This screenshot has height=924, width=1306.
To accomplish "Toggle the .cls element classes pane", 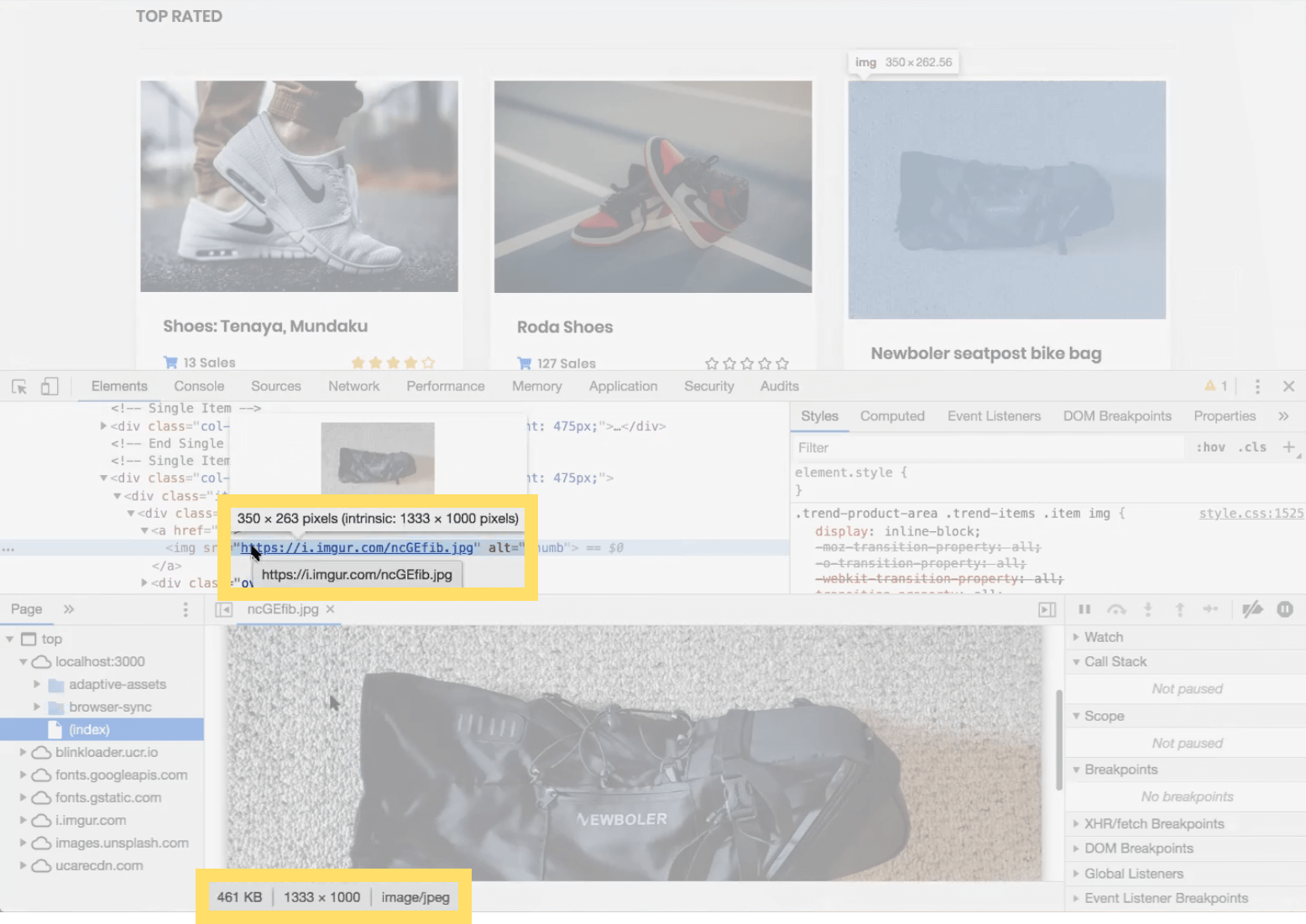I will (1251, 447).
